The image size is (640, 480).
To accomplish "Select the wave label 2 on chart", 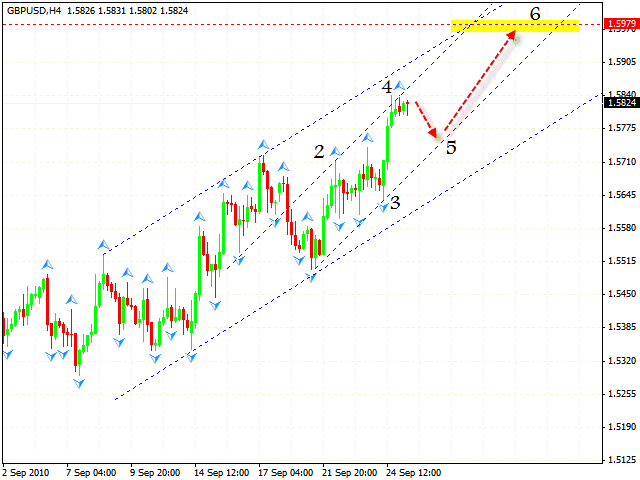I will coord(319,152).
